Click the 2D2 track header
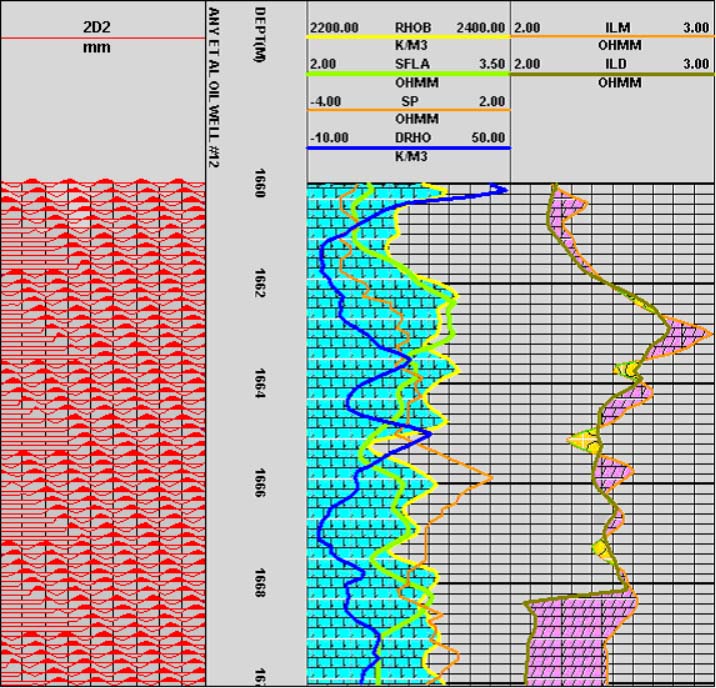The image size is (716, 688). point(102,27)
